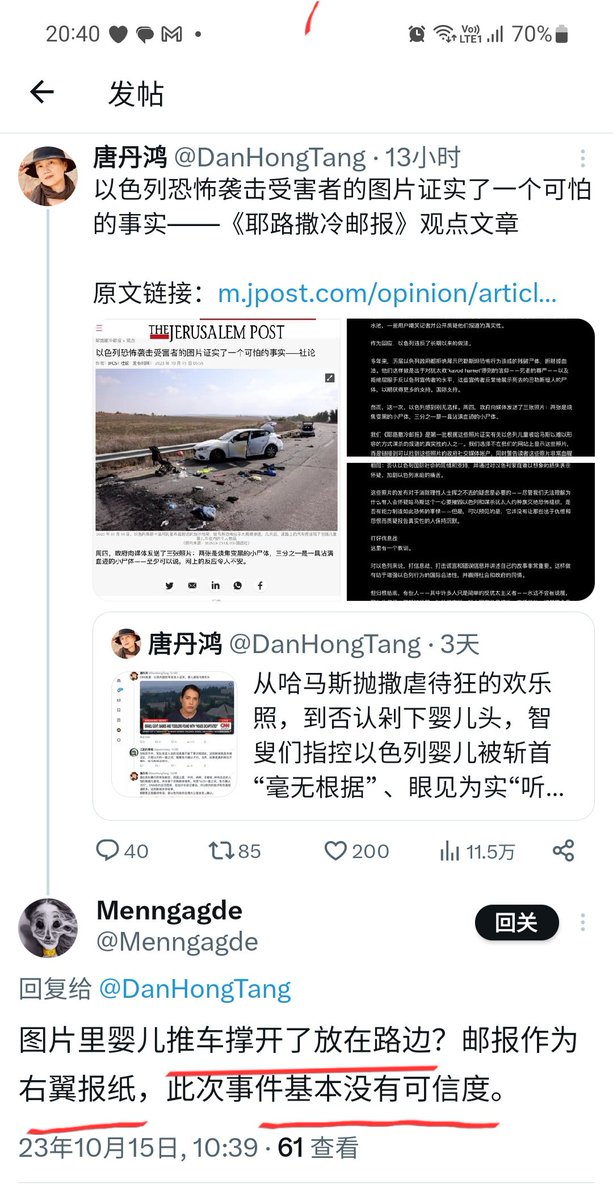Open the @DanHongTang mention in reply line
This screenshot has width=613, height=1200.
pos(195,990)
